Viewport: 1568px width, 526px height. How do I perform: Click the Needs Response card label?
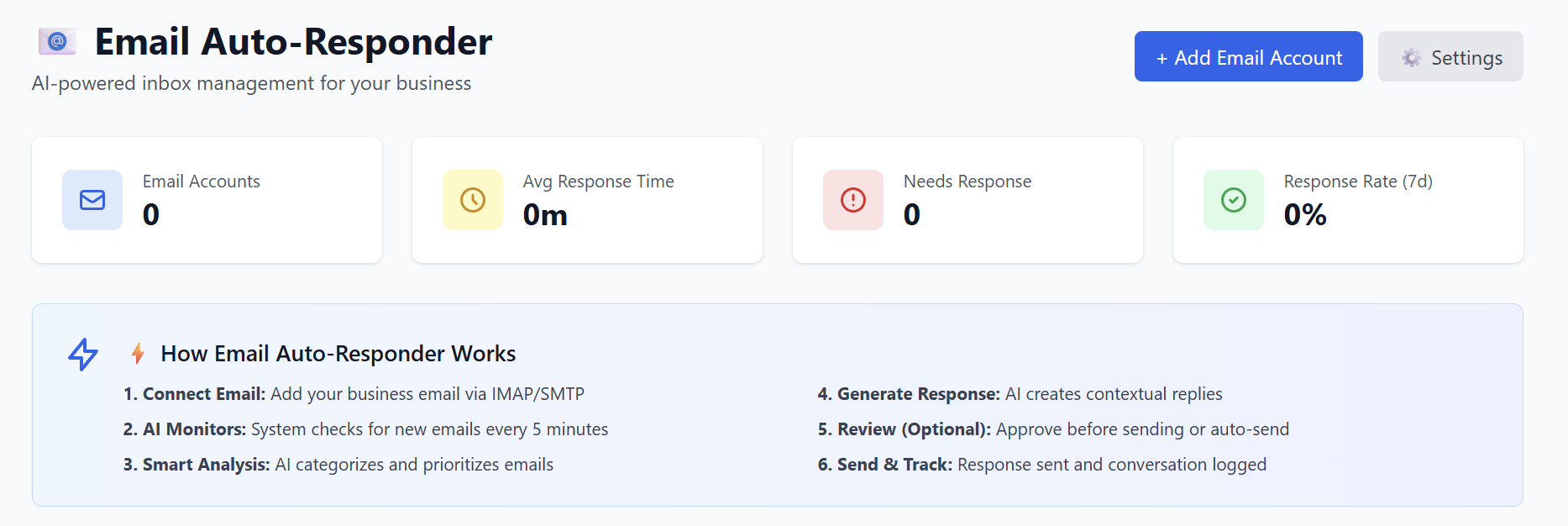point(968,181)
